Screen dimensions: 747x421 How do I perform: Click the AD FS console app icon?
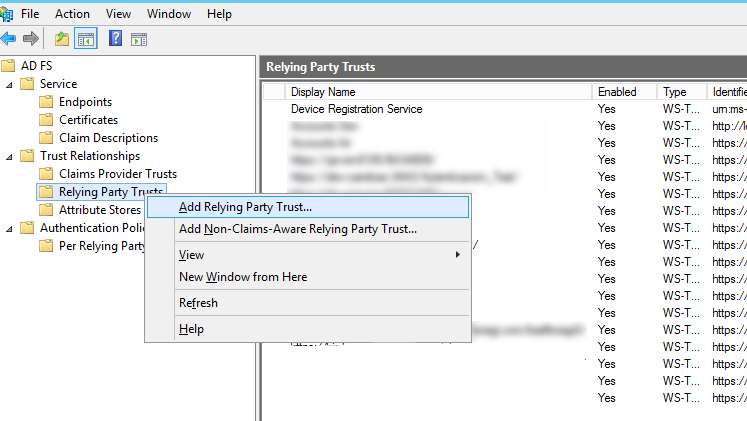pos(6,14)
